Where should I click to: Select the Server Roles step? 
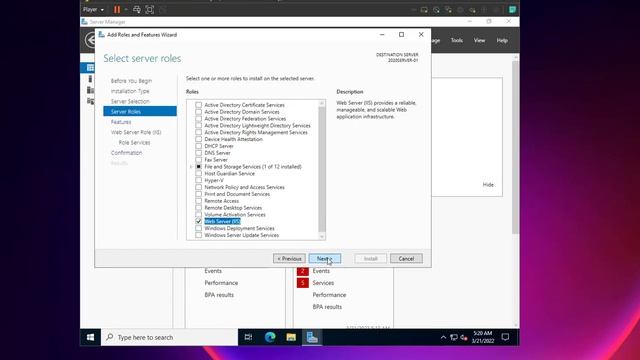[x=140, y=111]
